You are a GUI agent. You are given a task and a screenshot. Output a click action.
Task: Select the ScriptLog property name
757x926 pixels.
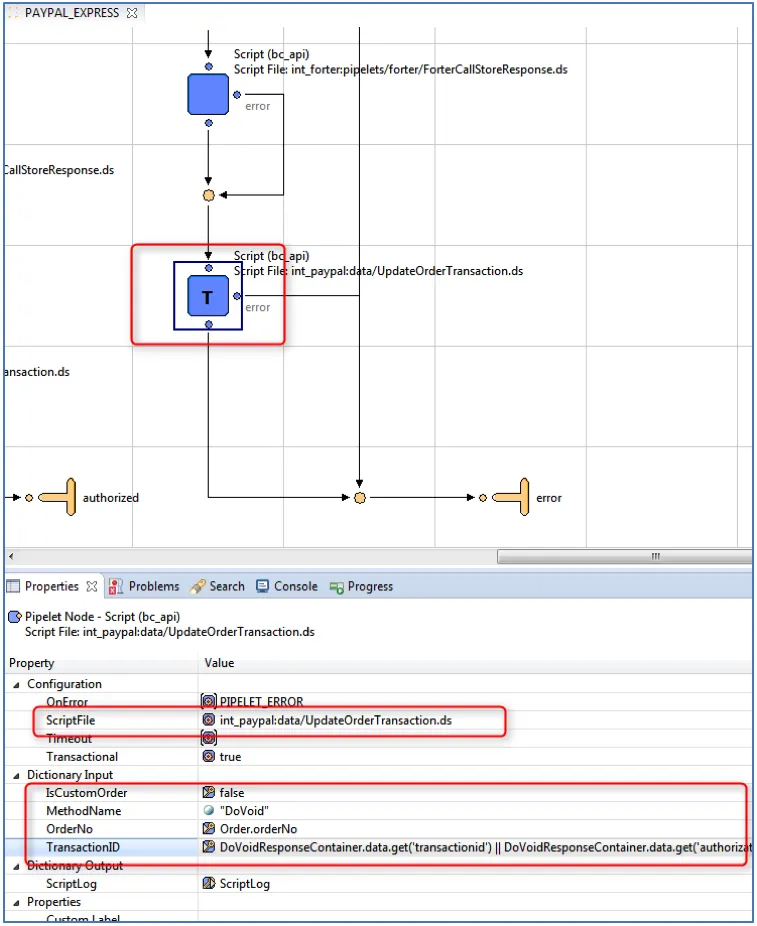click(71, 883)
